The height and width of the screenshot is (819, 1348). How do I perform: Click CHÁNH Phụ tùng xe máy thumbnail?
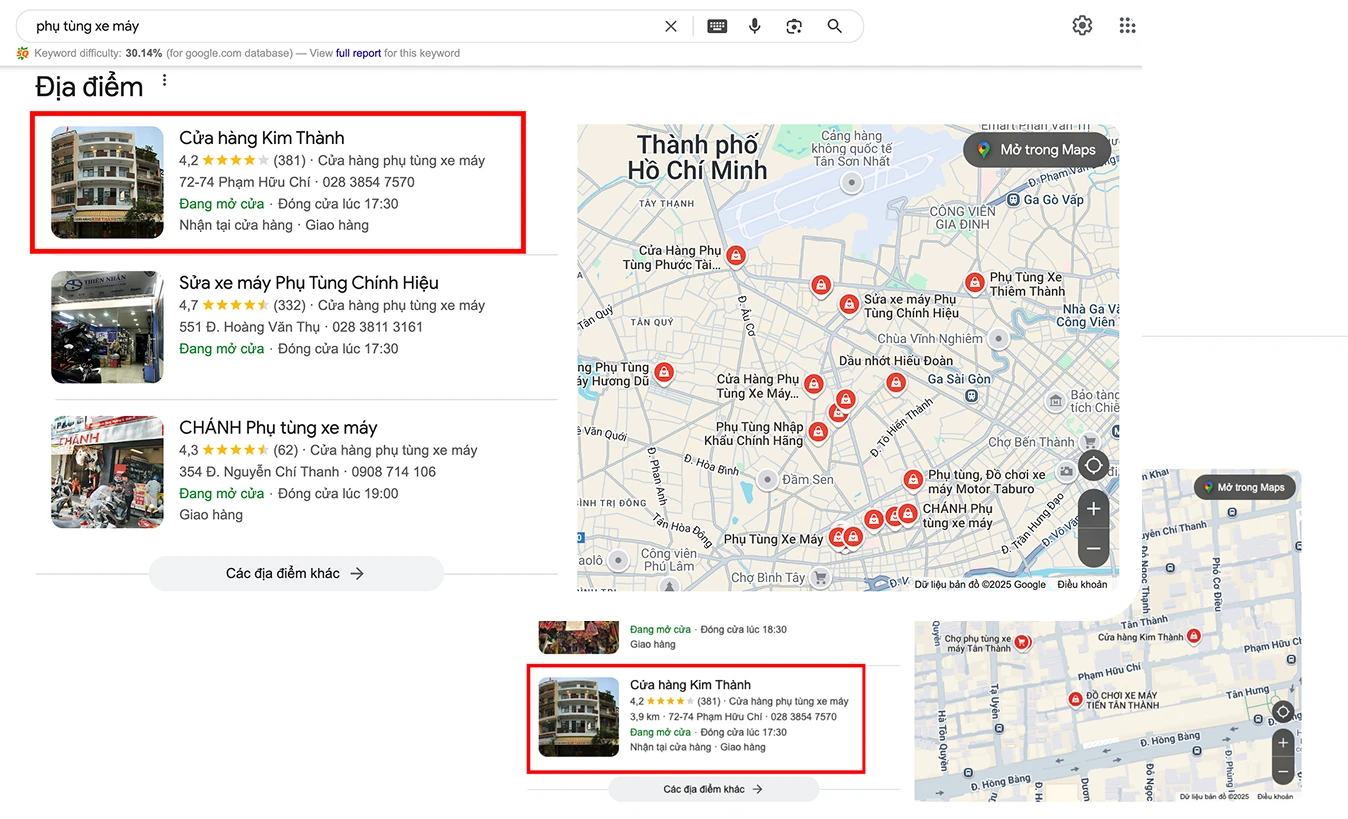click(x=107, y=472)
